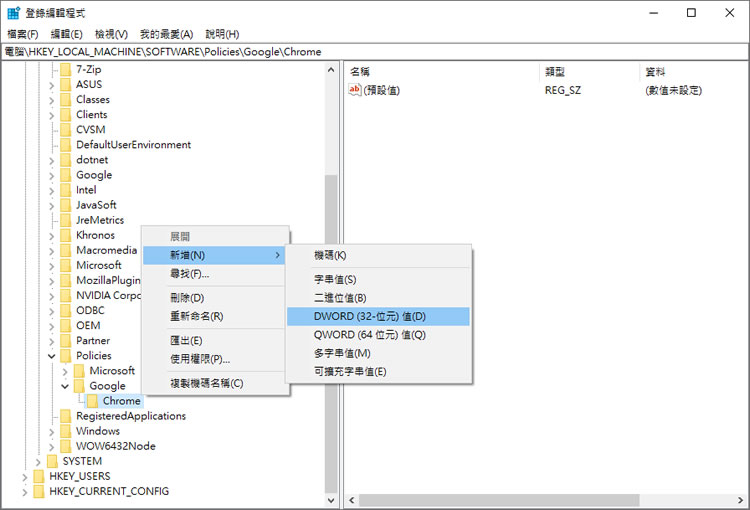Screen dimensions: 750x510
Task: Click the HKEY_CURRENT_CONFIG folder icon
Action: click(x=39, y=492)
